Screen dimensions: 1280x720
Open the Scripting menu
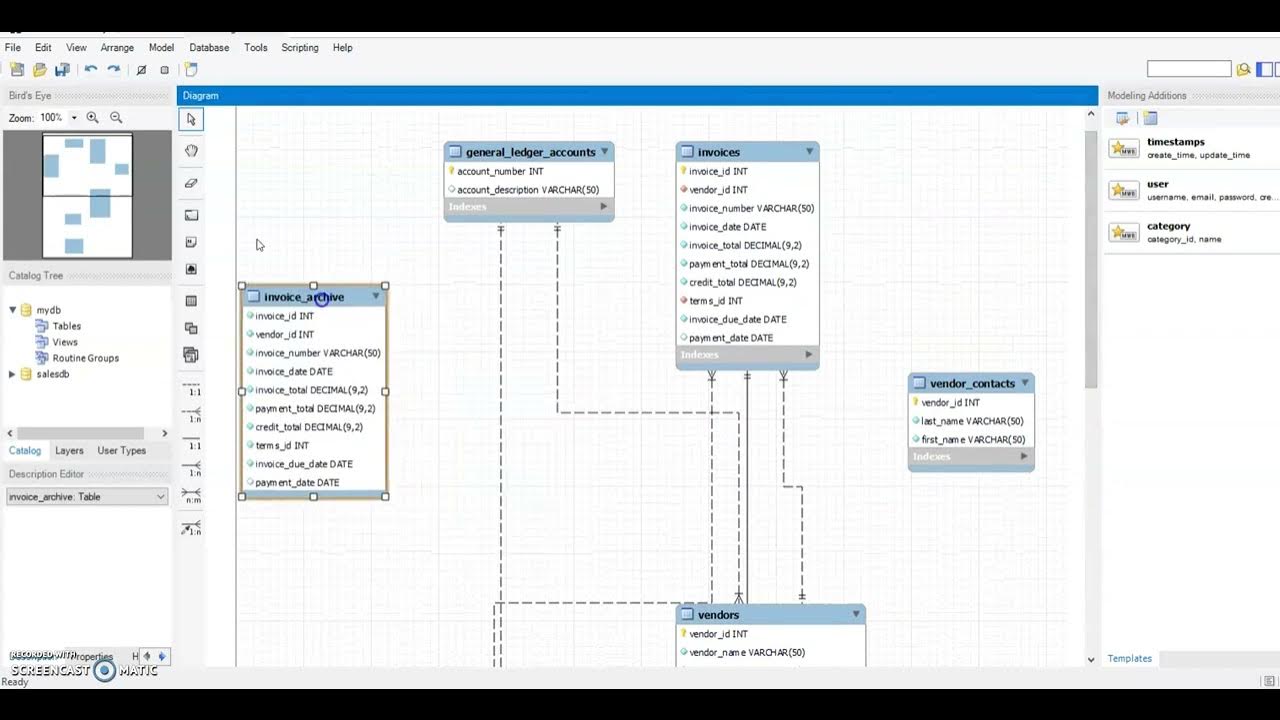point(300,47)
